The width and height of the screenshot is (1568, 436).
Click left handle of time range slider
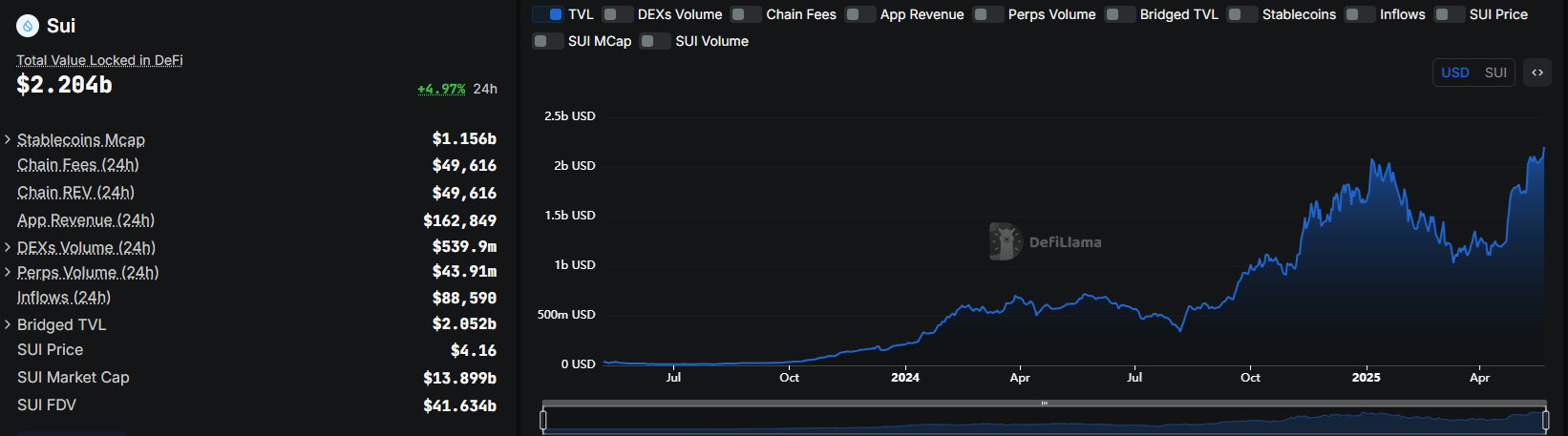coord(543,420)
